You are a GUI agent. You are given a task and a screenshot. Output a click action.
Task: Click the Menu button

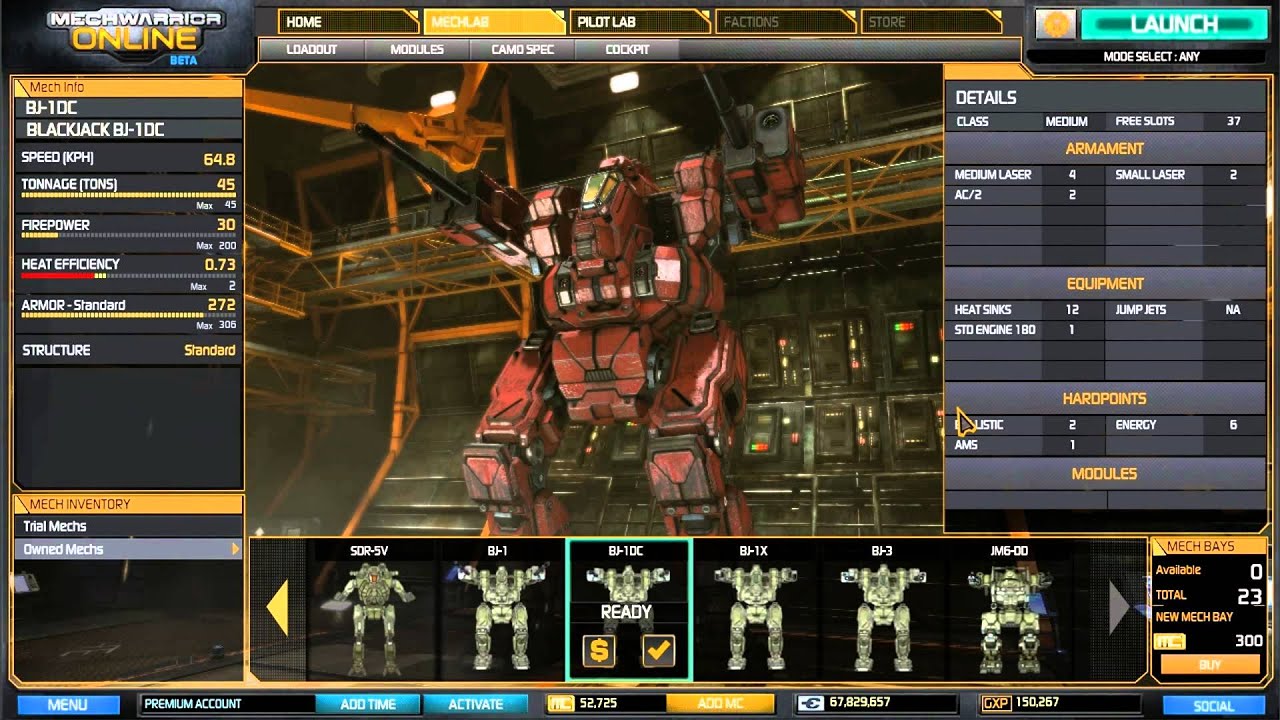coord(68,705)
